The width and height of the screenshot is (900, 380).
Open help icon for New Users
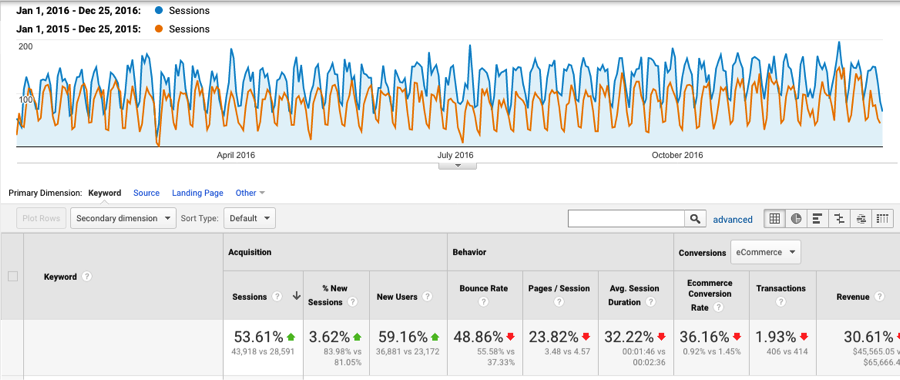[x=427, y=297]
